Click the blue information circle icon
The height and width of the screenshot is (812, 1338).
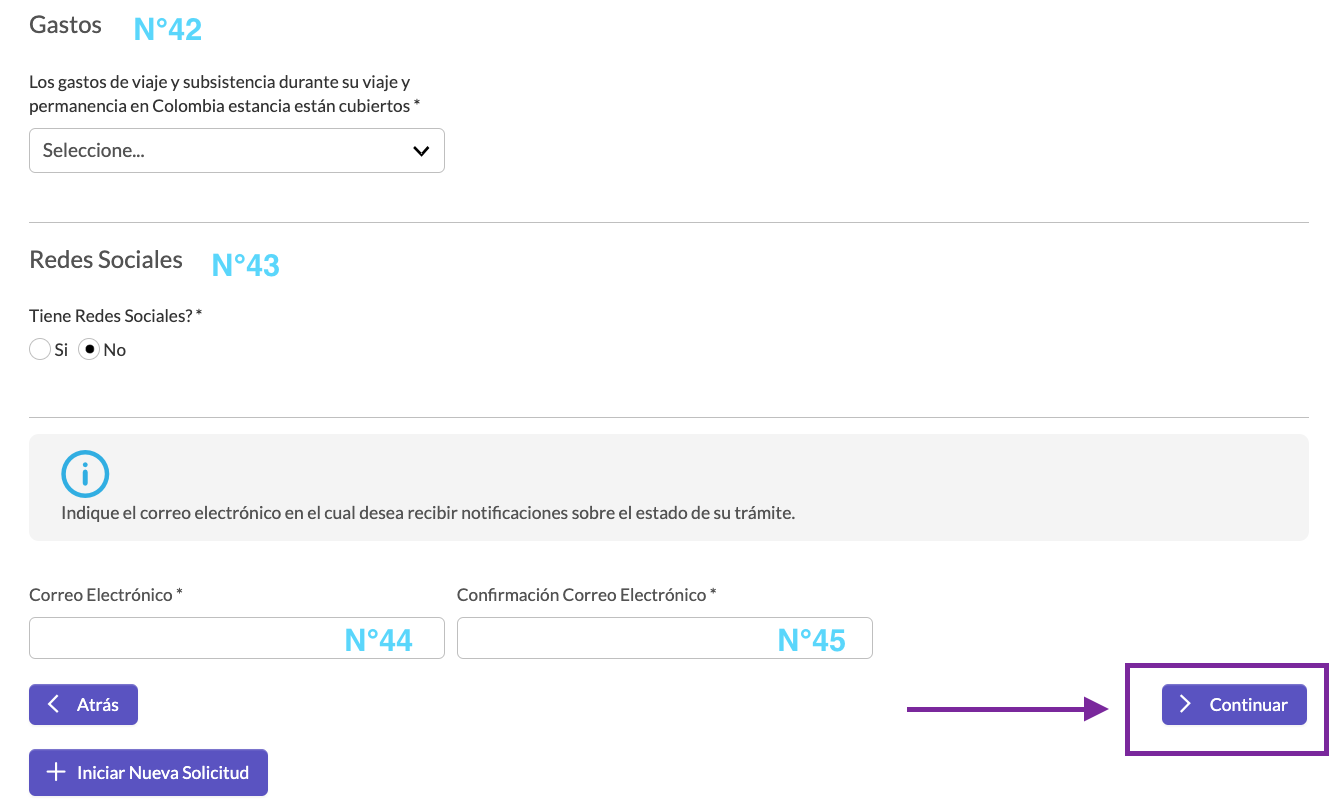[85, 474]
